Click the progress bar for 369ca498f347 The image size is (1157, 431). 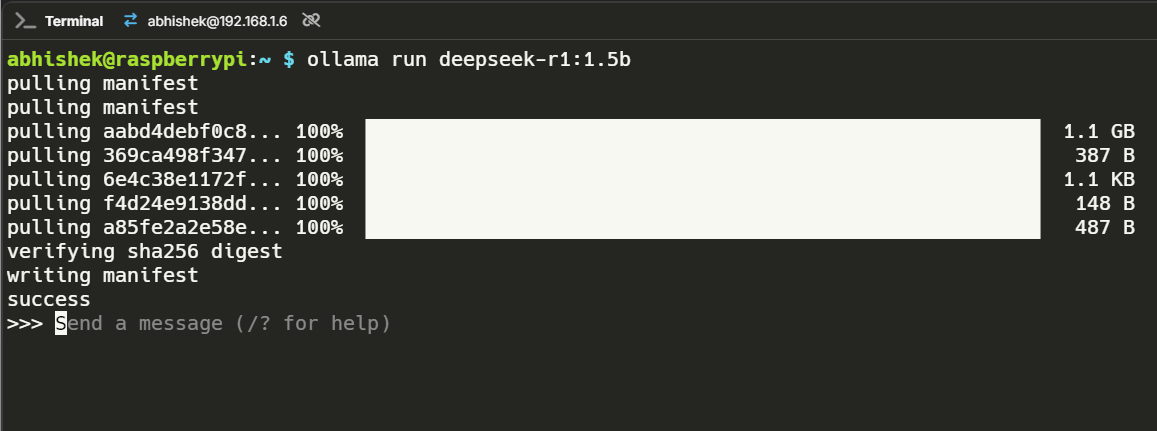tap(702, 156)
